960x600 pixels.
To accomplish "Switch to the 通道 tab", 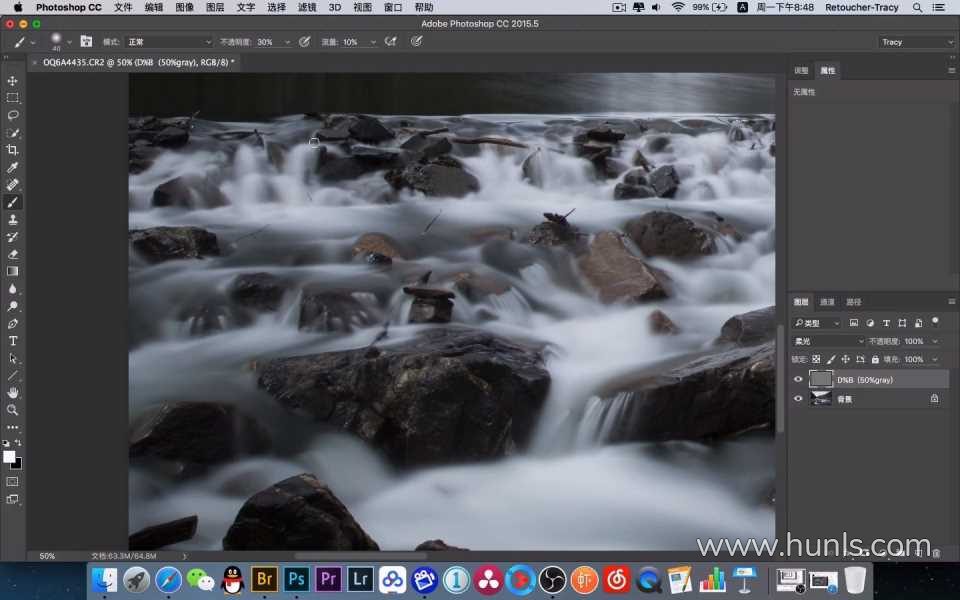I will [x=827, y=302].
